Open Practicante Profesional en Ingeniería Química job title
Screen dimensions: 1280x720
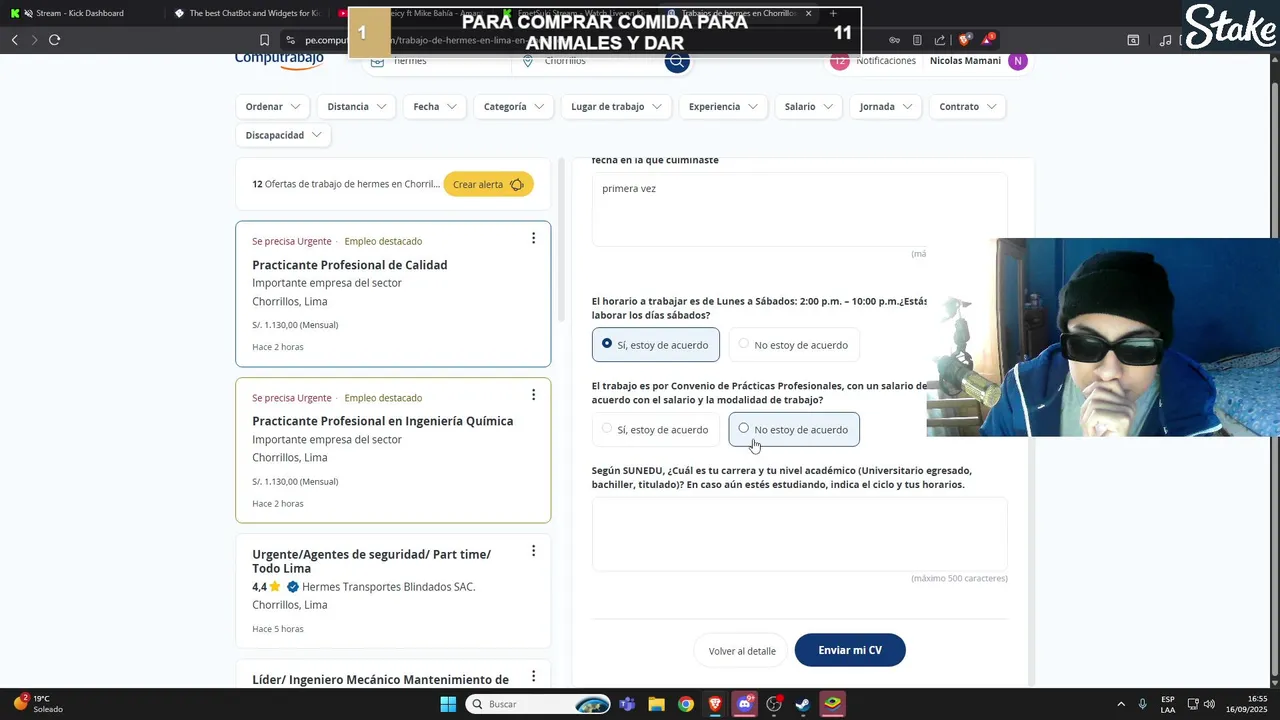(x=383, y=421)
